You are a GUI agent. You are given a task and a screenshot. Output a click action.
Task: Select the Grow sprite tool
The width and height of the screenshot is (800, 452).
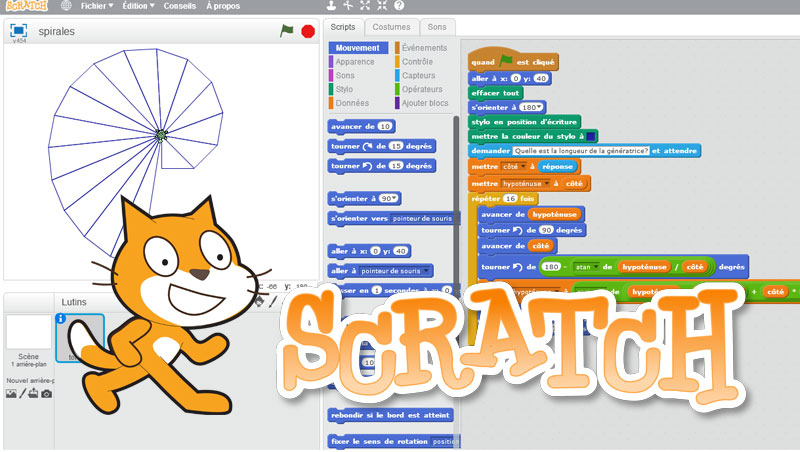(365, 6)
